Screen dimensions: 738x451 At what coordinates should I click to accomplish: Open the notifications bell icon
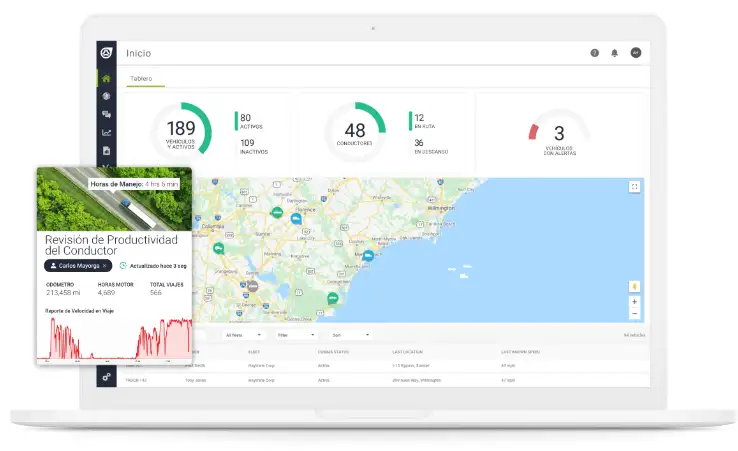point(614,53)
